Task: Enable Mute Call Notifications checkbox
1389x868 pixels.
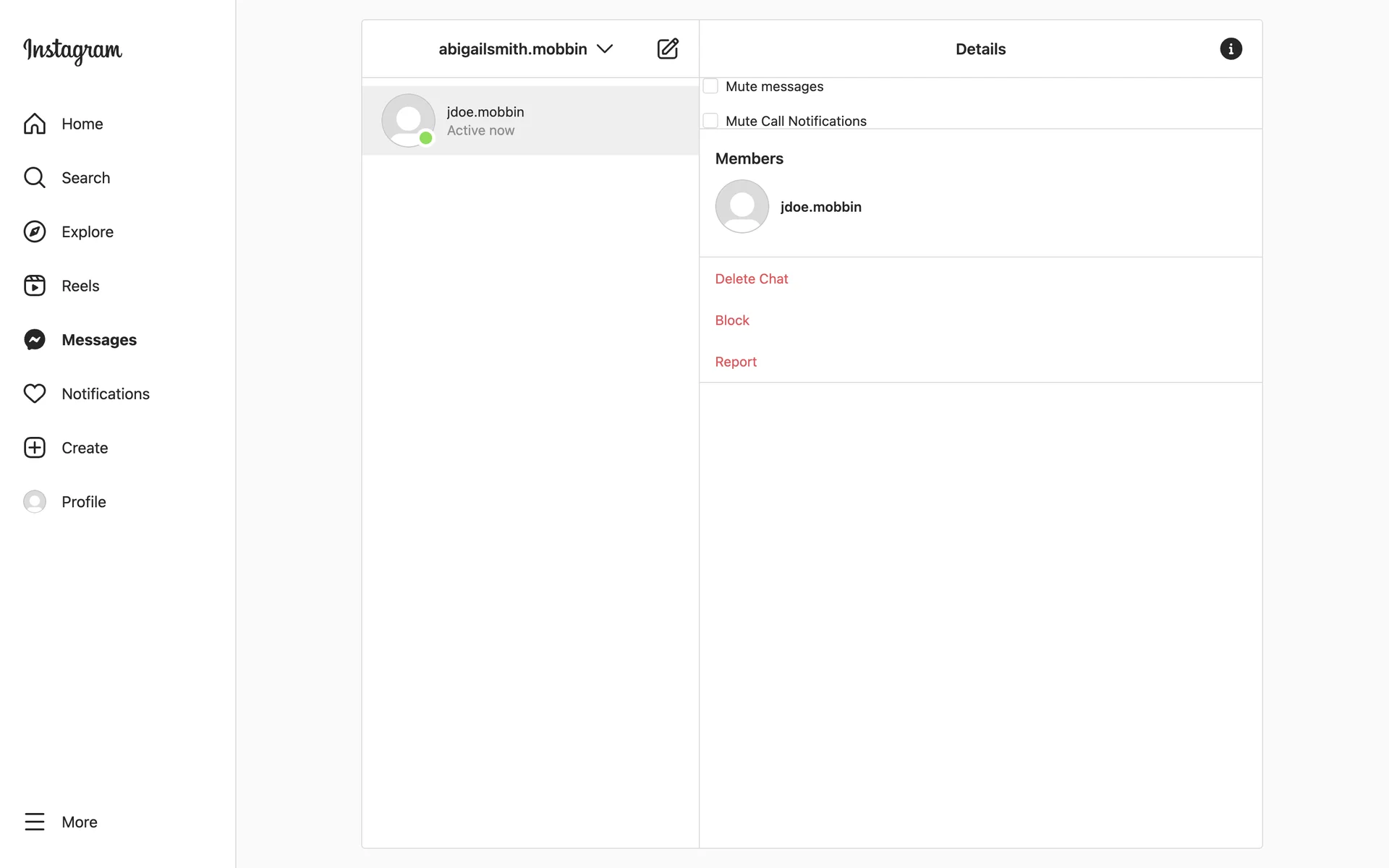Action: click(710, 121)
